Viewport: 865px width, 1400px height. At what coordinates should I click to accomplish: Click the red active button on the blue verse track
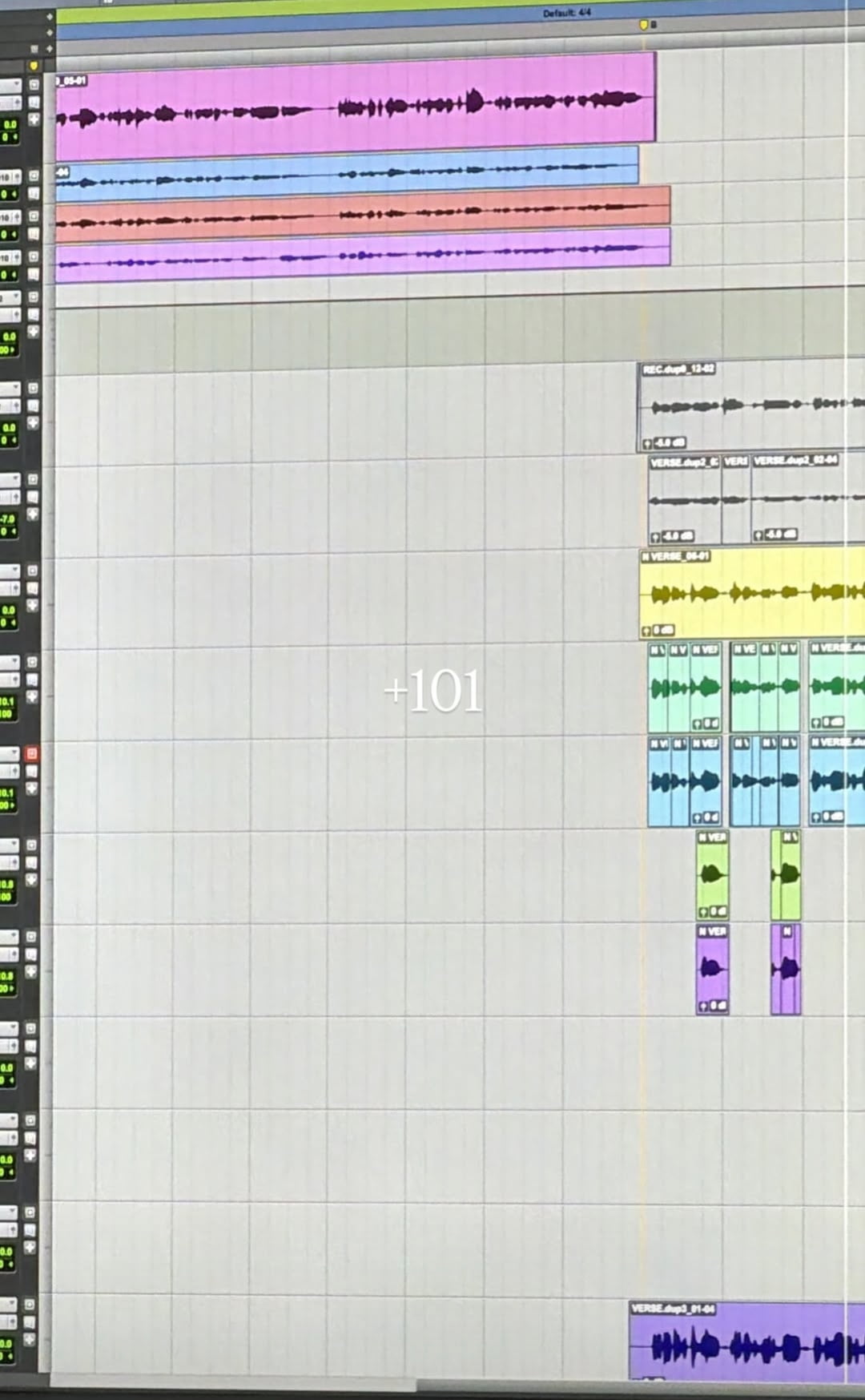[32, 753]
